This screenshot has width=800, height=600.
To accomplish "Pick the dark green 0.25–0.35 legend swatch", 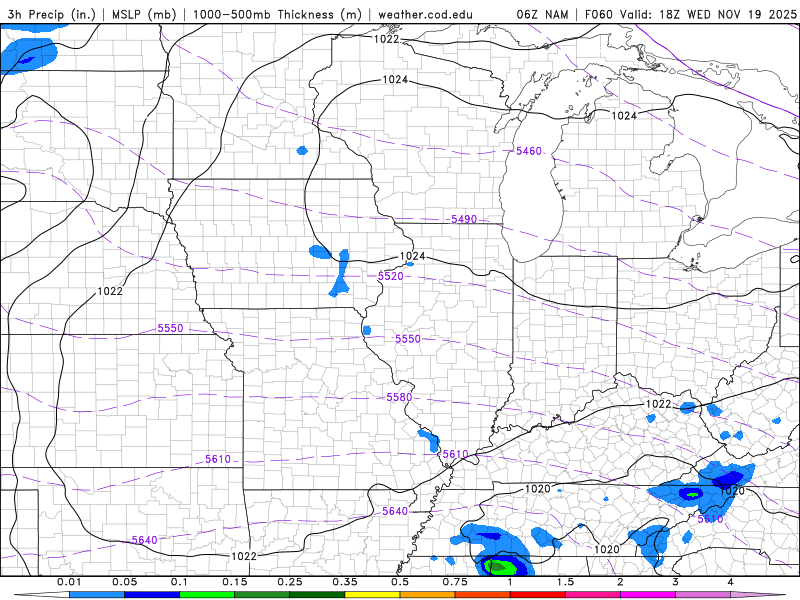I will coord(317,595).
